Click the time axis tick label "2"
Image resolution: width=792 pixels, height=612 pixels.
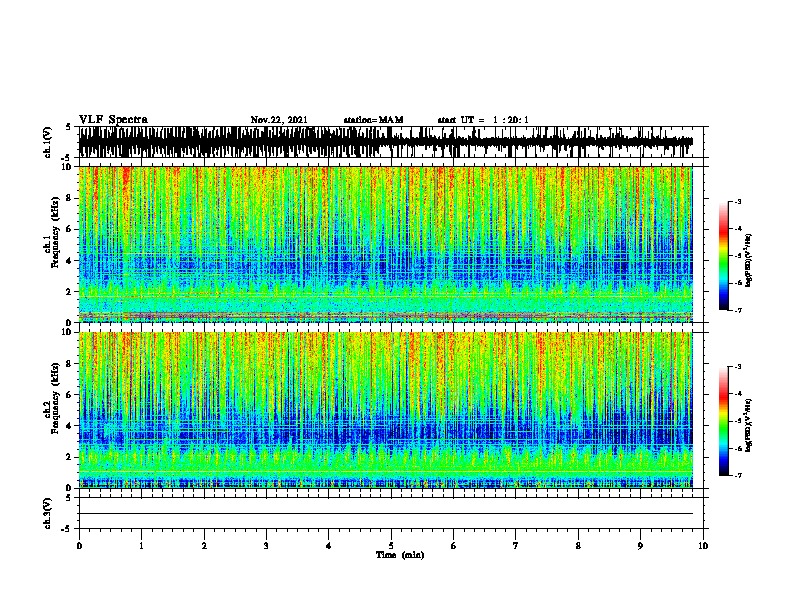(204, 546)
